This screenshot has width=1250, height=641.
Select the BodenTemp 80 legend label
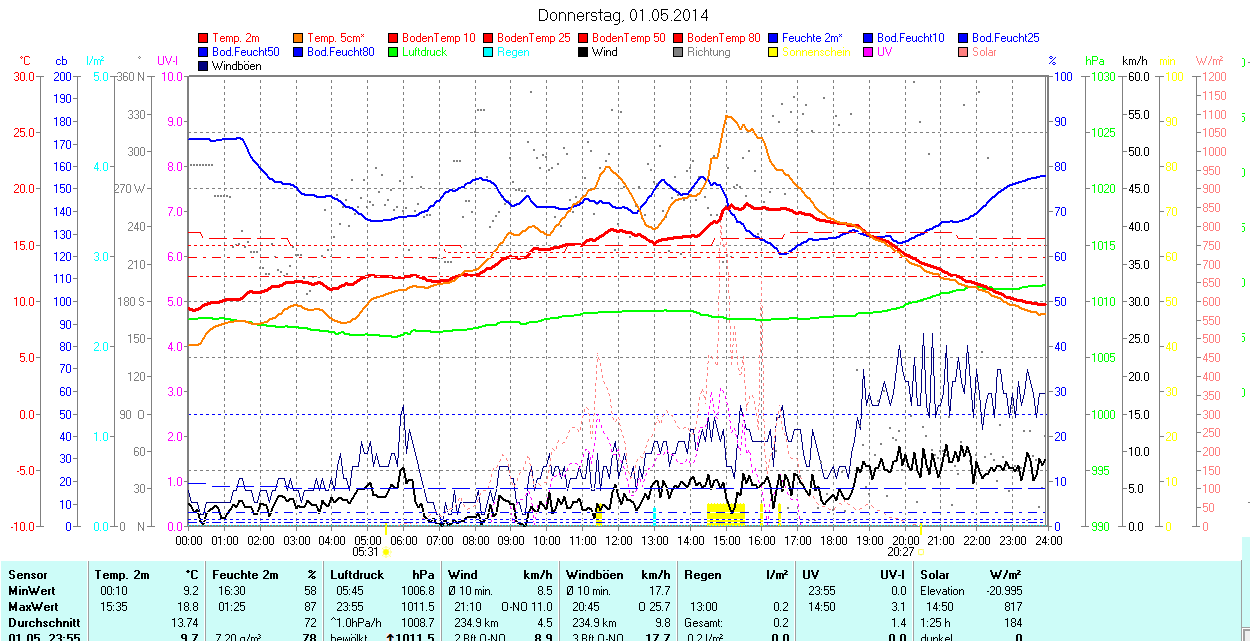(723, 38)
